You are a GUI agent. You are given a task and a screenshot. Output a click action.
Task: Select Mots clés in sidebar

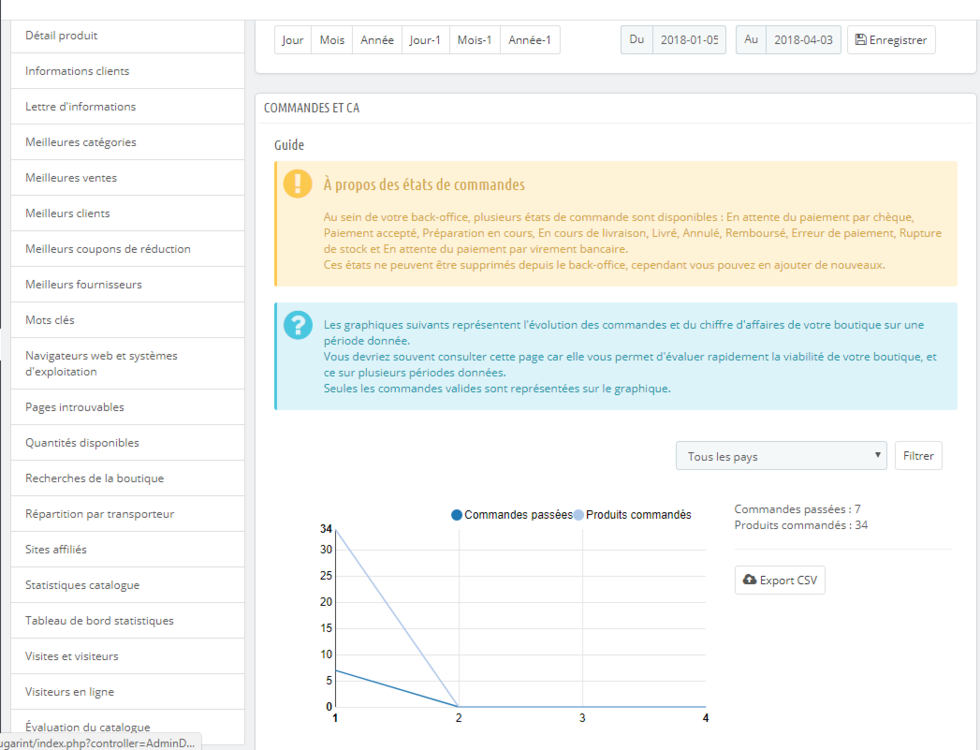pos(128,320)
